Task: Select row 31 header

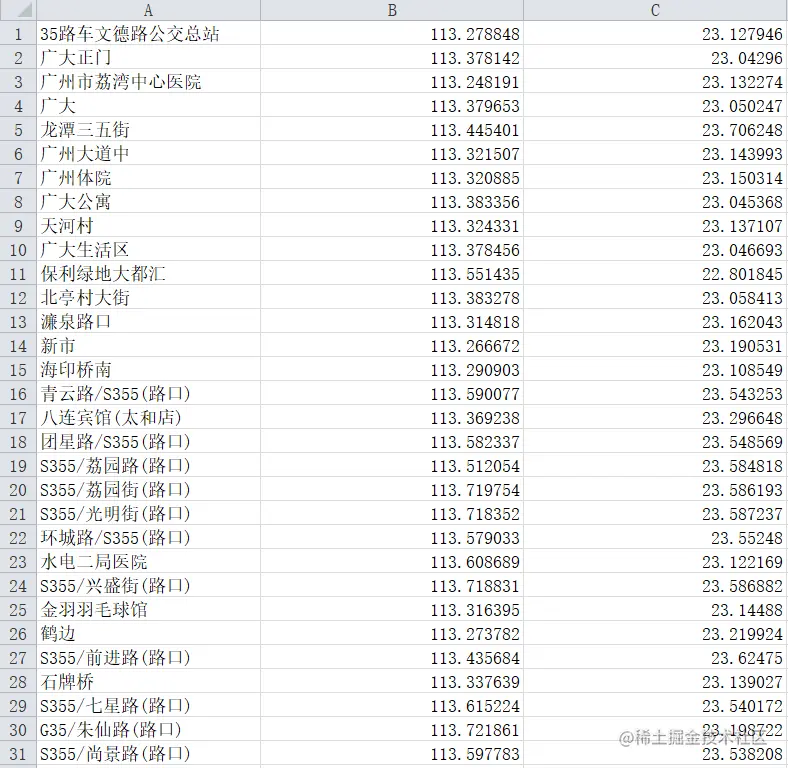Action: [x=18, y=754]
